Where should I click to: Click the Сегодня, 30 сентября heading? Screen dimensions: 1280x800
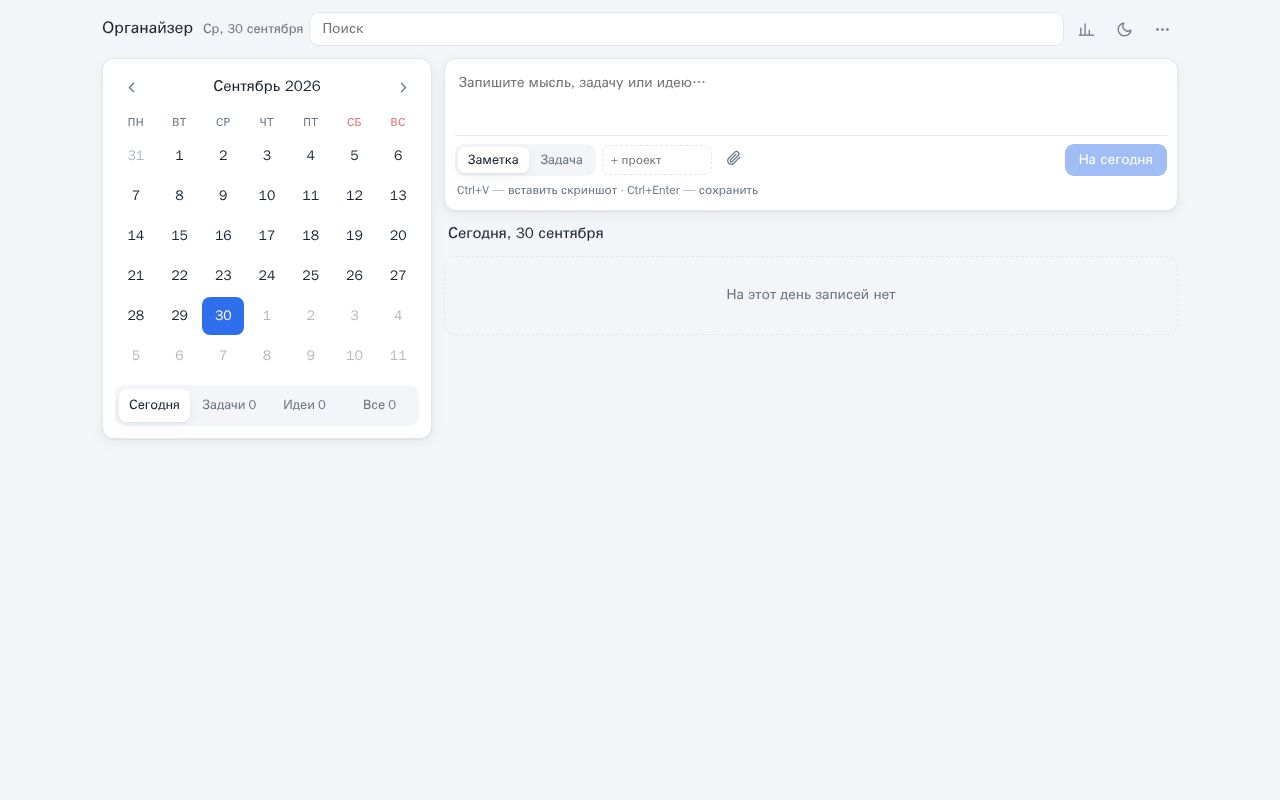click(526, 233)
